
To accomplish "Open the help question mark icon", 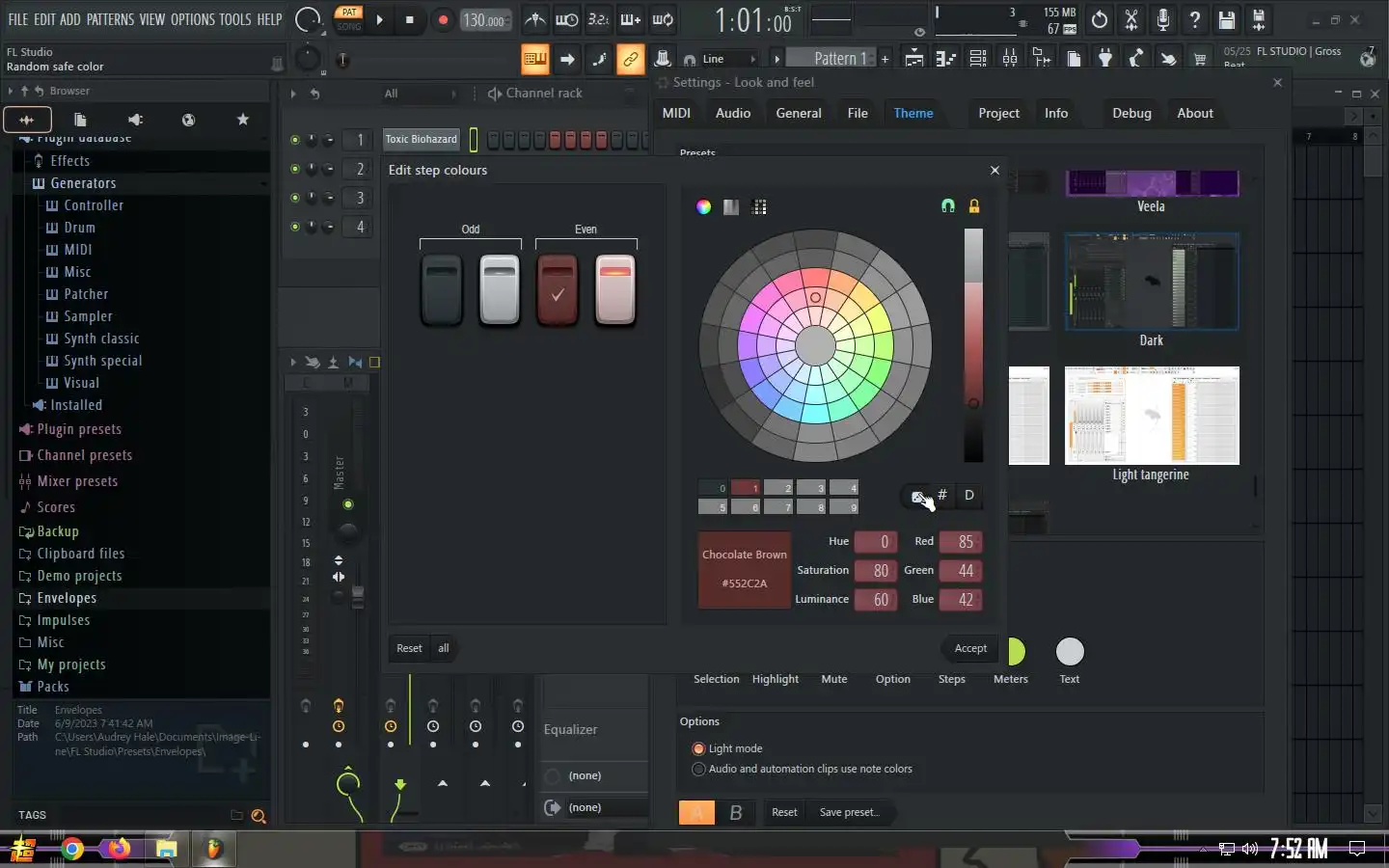I will (1195, 19).
